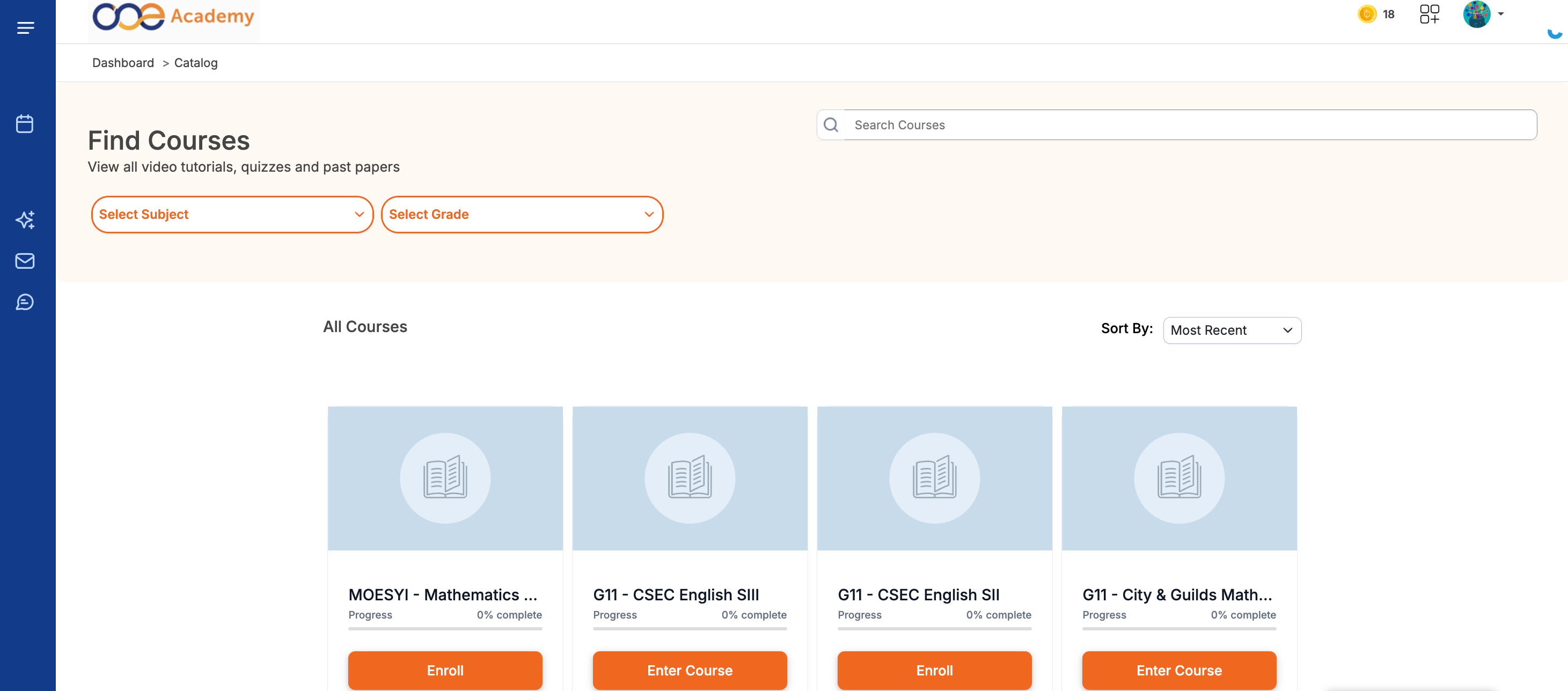
Task: Open the hamburger menu in sidebar
Action: click(26, 27)
